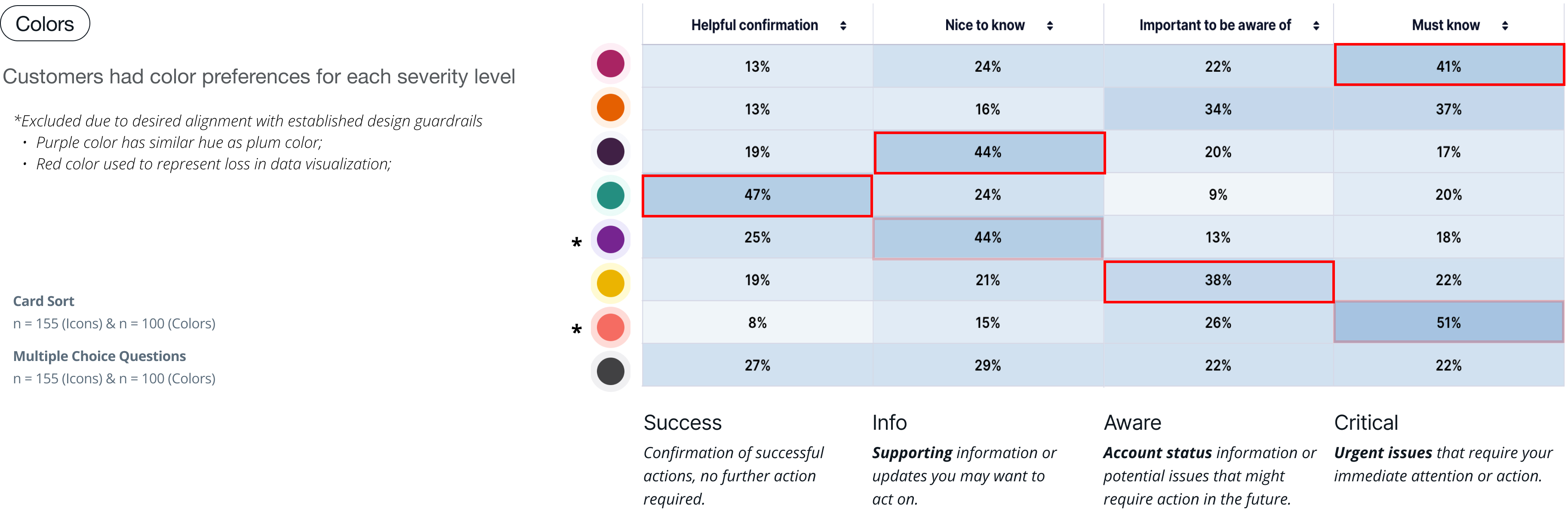Select the orange color circle
The image size is (1568, 520).
[x=611, y=107]
